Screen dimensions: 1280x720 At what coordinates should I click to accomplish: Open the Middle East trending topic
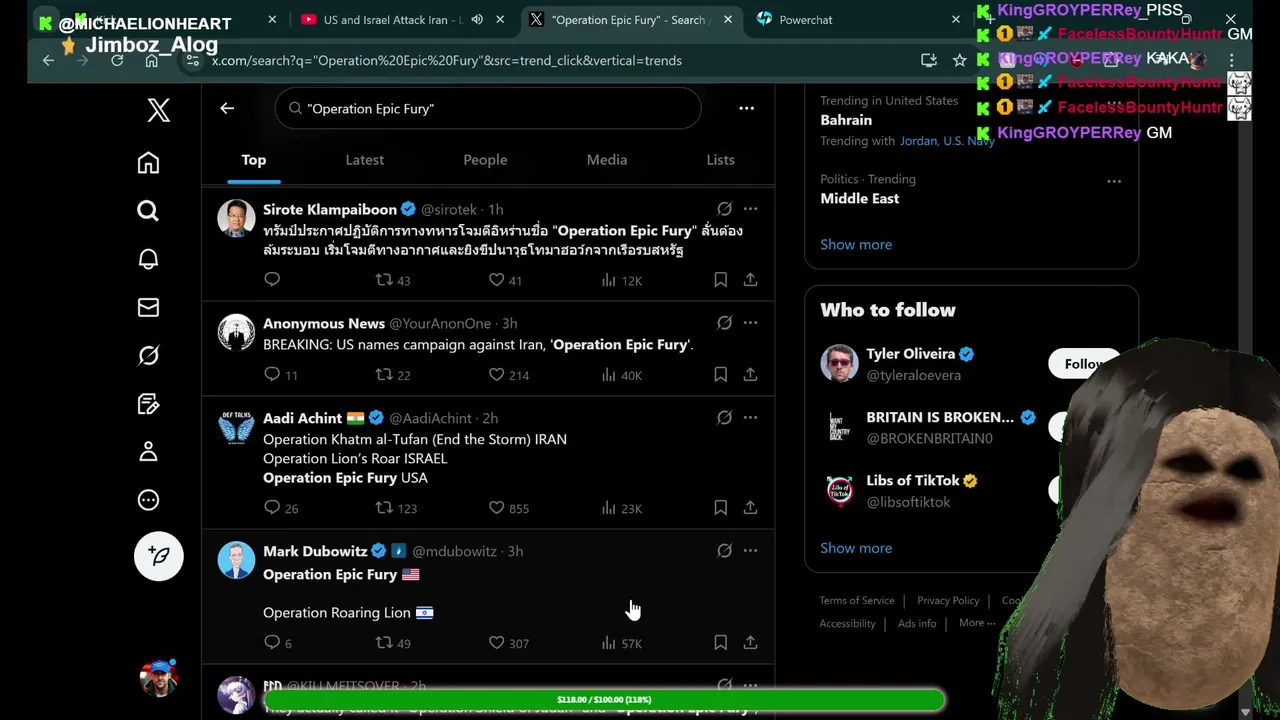(x=859, y=198)
